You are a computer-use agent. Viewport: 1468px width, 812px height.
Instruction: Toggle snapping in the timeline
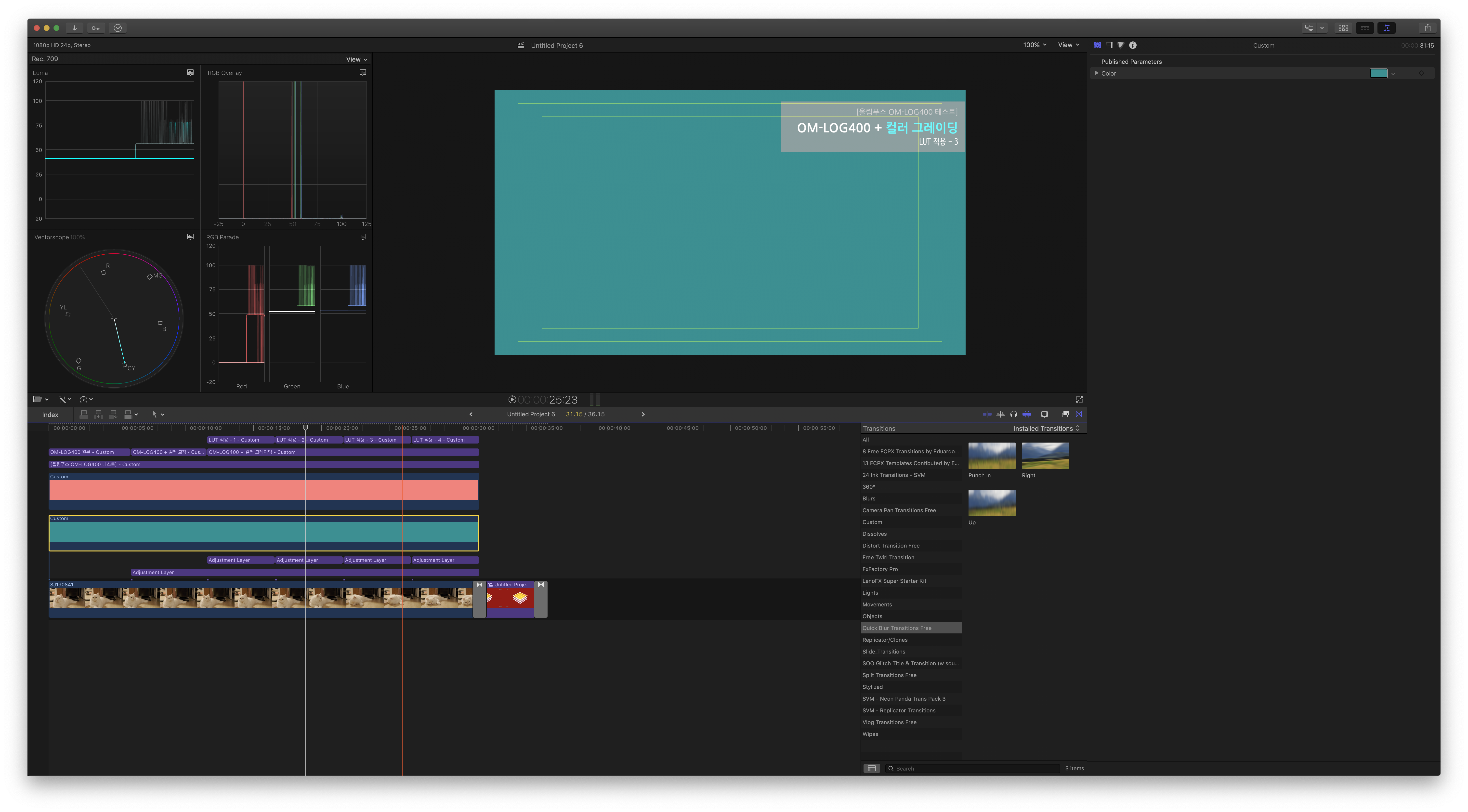(x=1026, y=414)
